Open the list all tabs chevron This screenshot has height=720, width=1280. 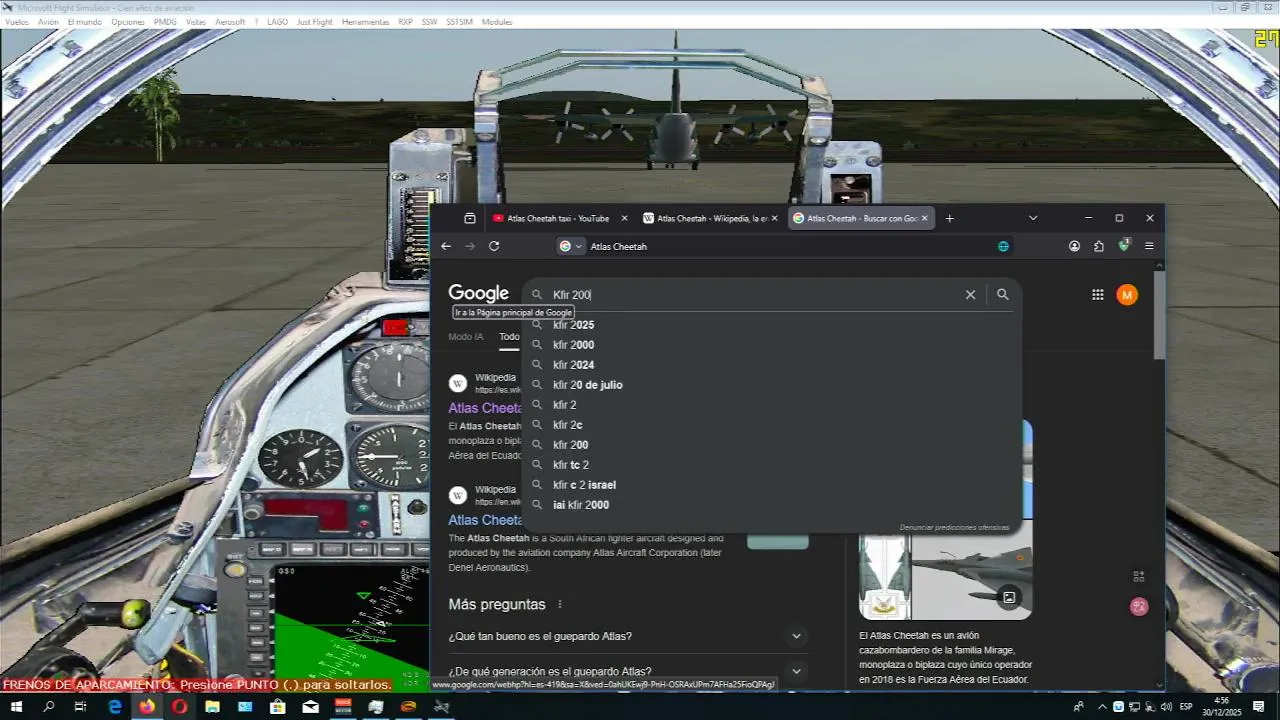(1033, 218)
